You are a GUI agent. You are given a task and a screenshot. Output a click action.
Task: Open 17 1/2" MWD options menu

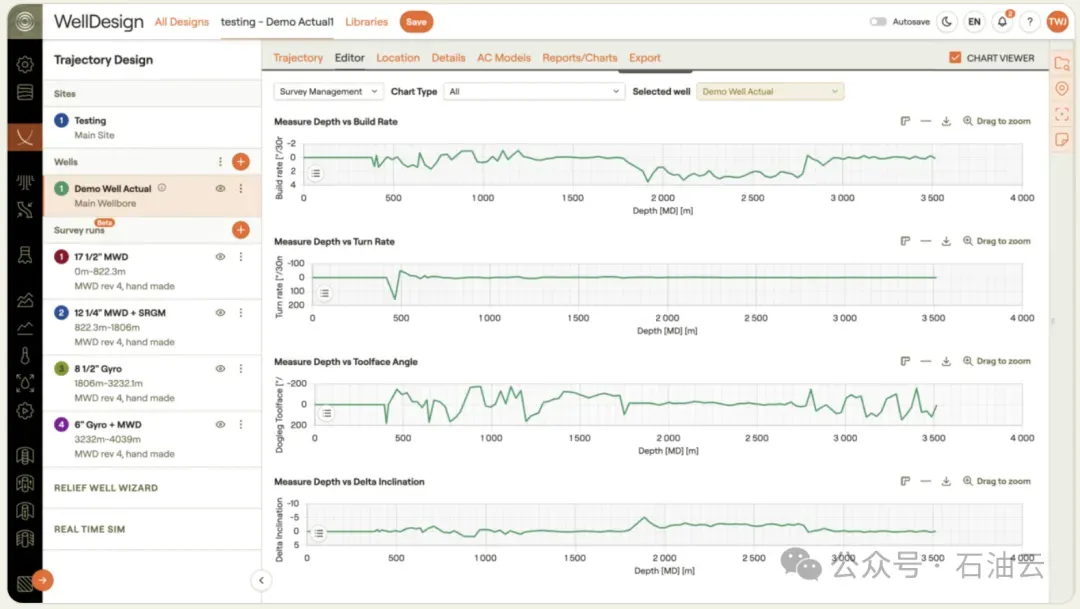point(241,257)
